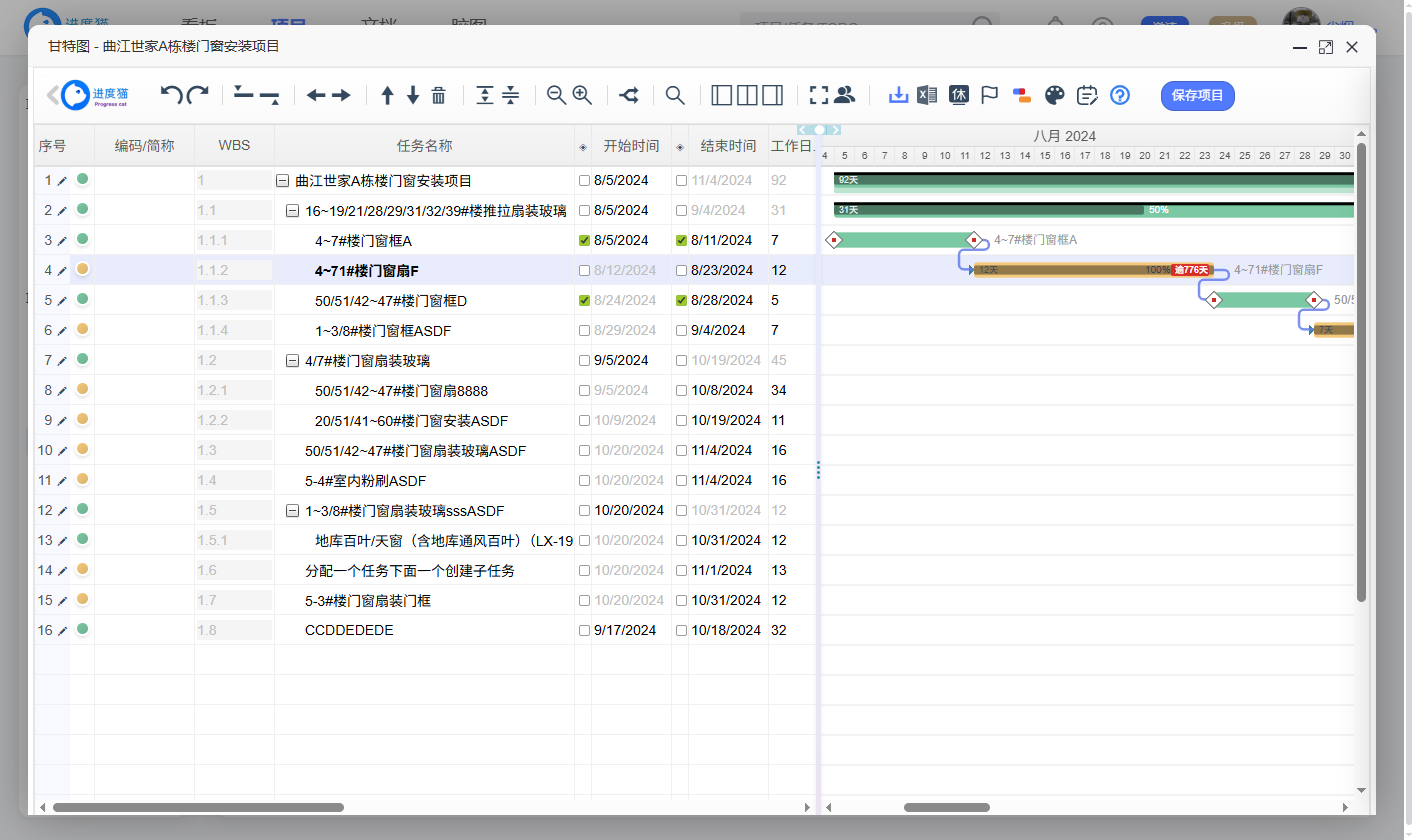Click the 保存项目 button
1414x840 pixels.
(1198, 96)
